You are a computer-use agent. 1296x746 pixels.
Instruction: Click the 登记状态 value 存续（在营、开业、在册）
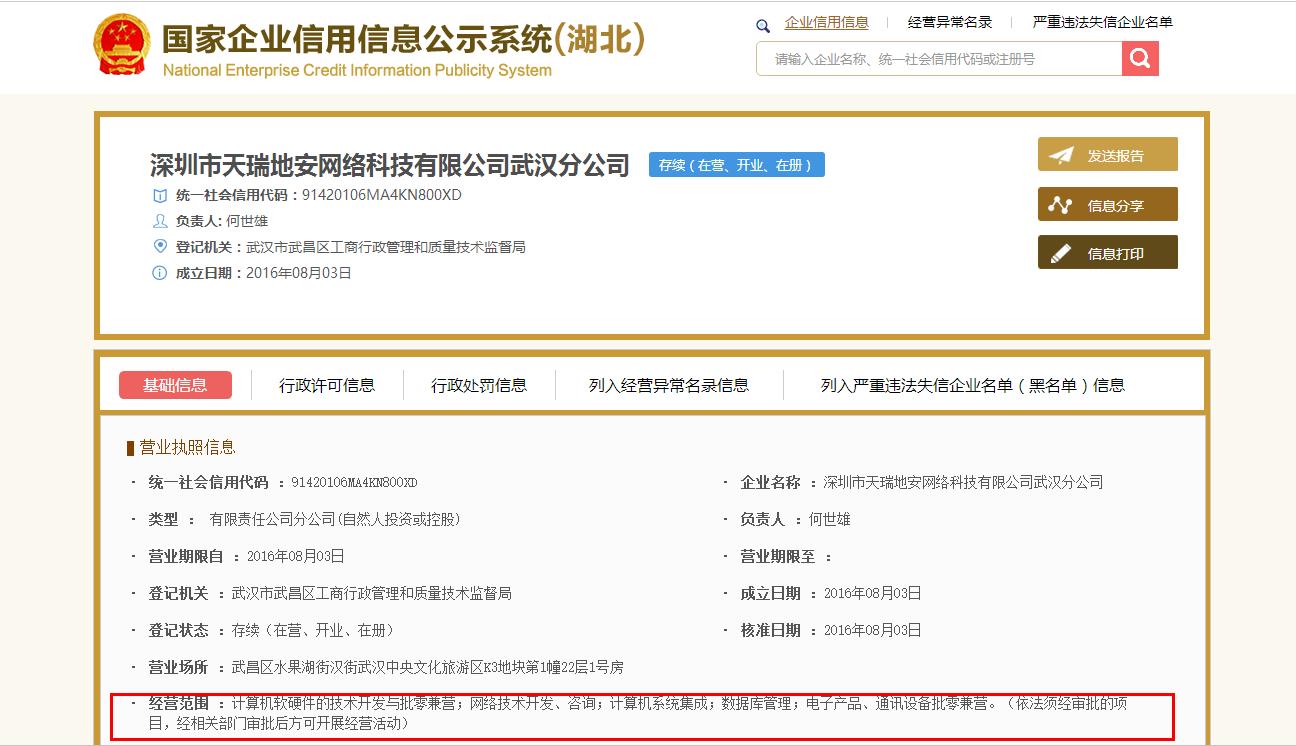pos(313,631)
